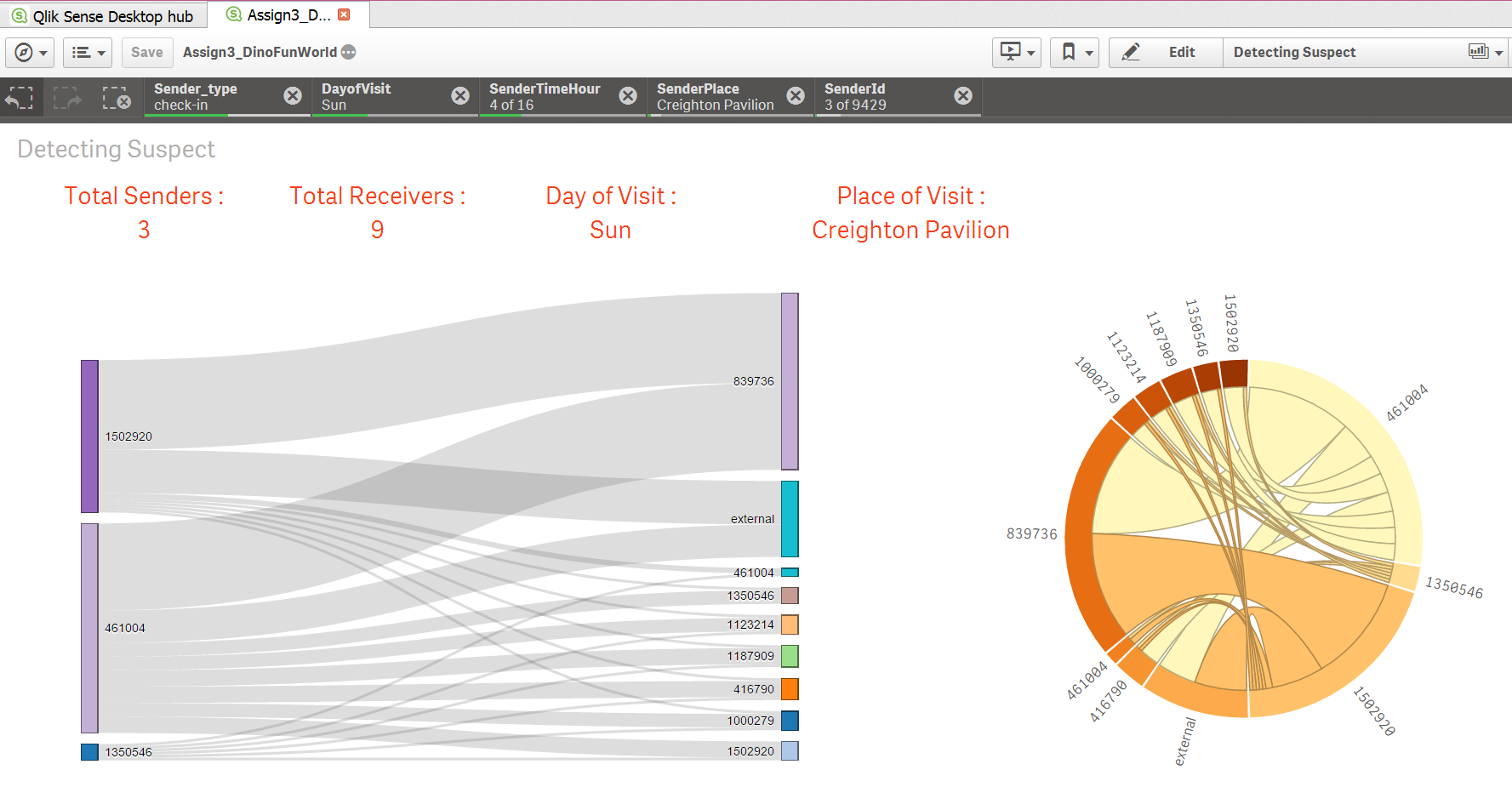
Task: Close the Assign3_D... tab
Action: point(344,14)
